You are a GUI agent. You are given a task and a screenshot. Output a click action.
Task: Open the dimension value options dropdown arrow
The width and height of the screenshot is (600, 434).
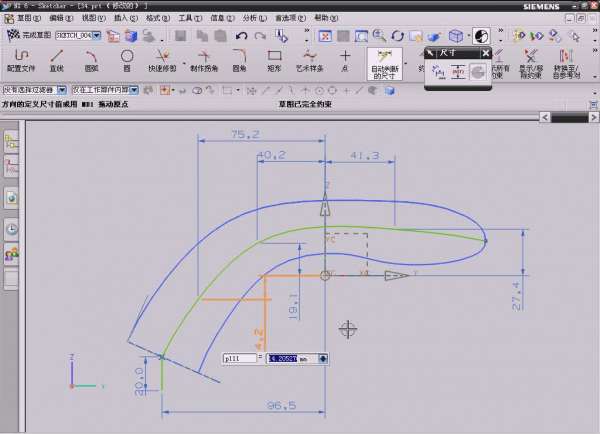pyautogui.click(x=324, y=357)
